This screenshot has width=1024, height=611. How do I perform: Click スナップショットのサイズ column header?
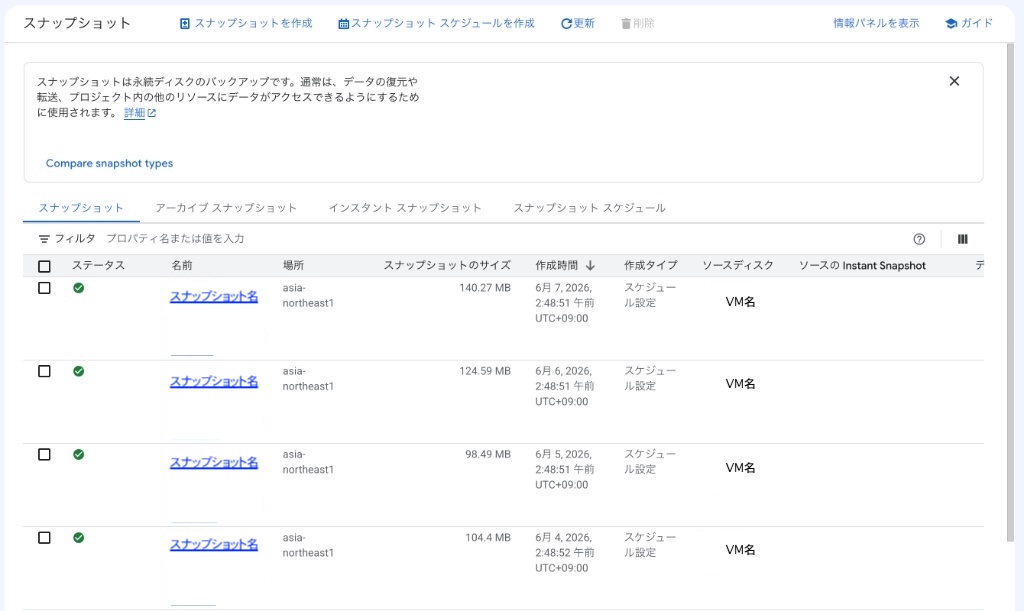pos(447,266)
